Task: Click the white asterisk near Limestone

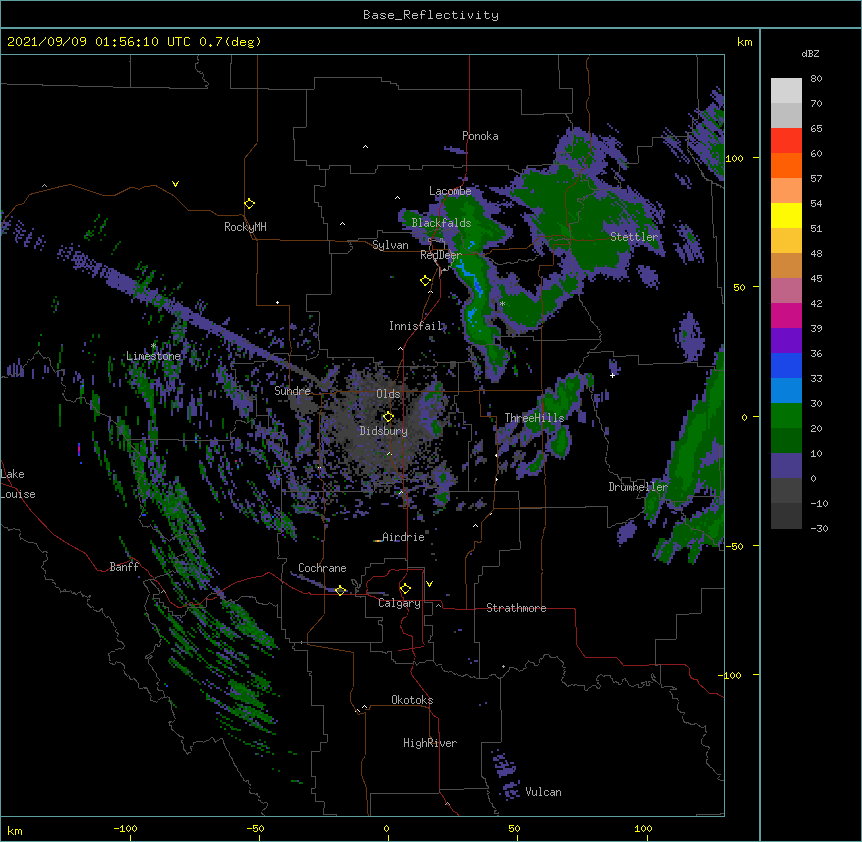Action: pos(153,346)
